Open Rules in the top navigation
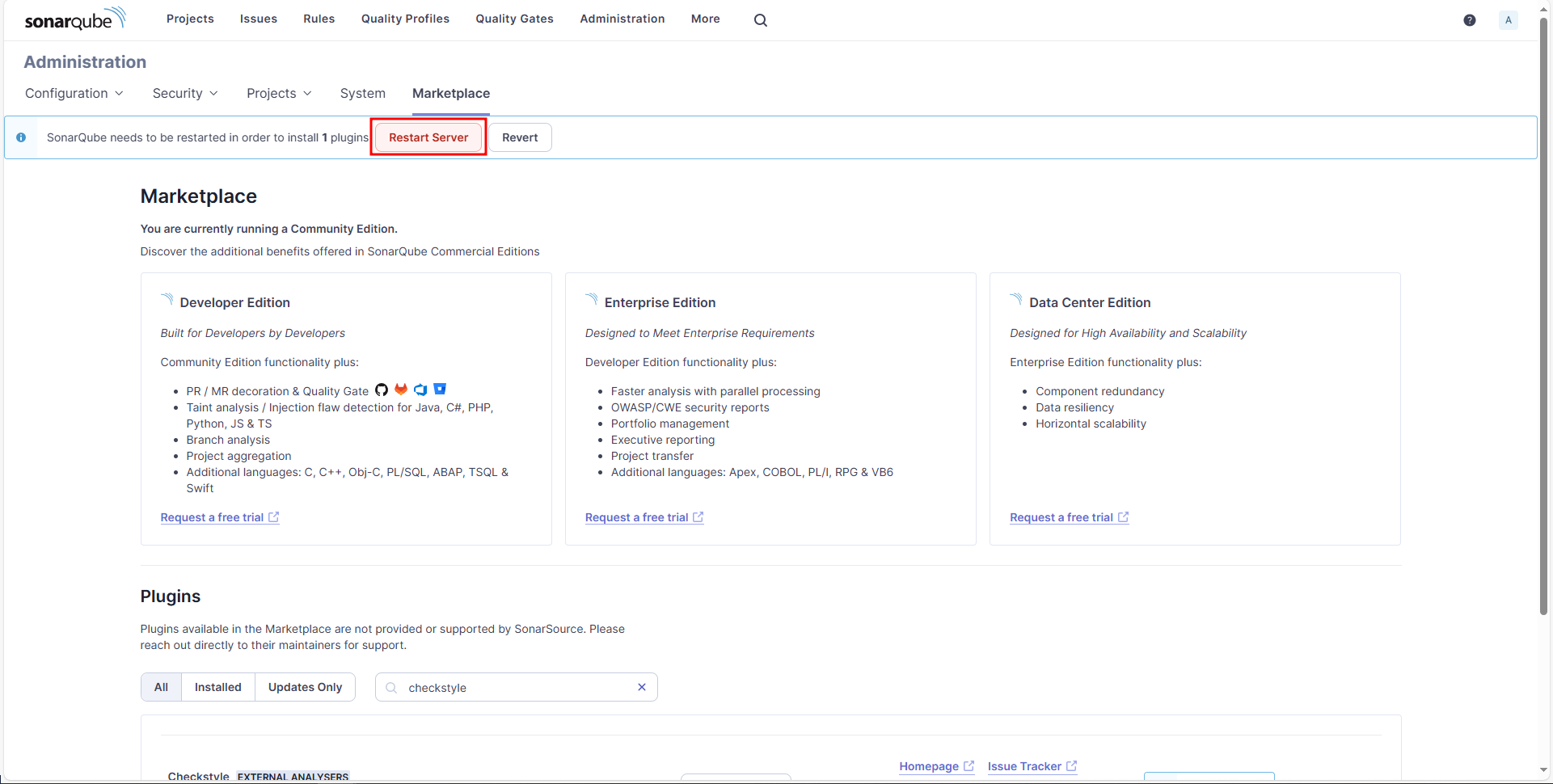 pos(319,19)
